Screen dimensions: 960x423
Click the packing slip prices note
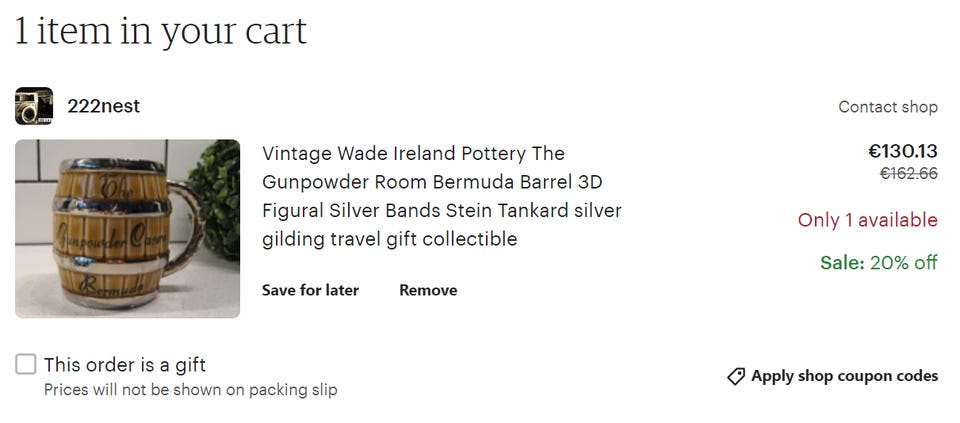pyautogui.click(x=190, y=390)
